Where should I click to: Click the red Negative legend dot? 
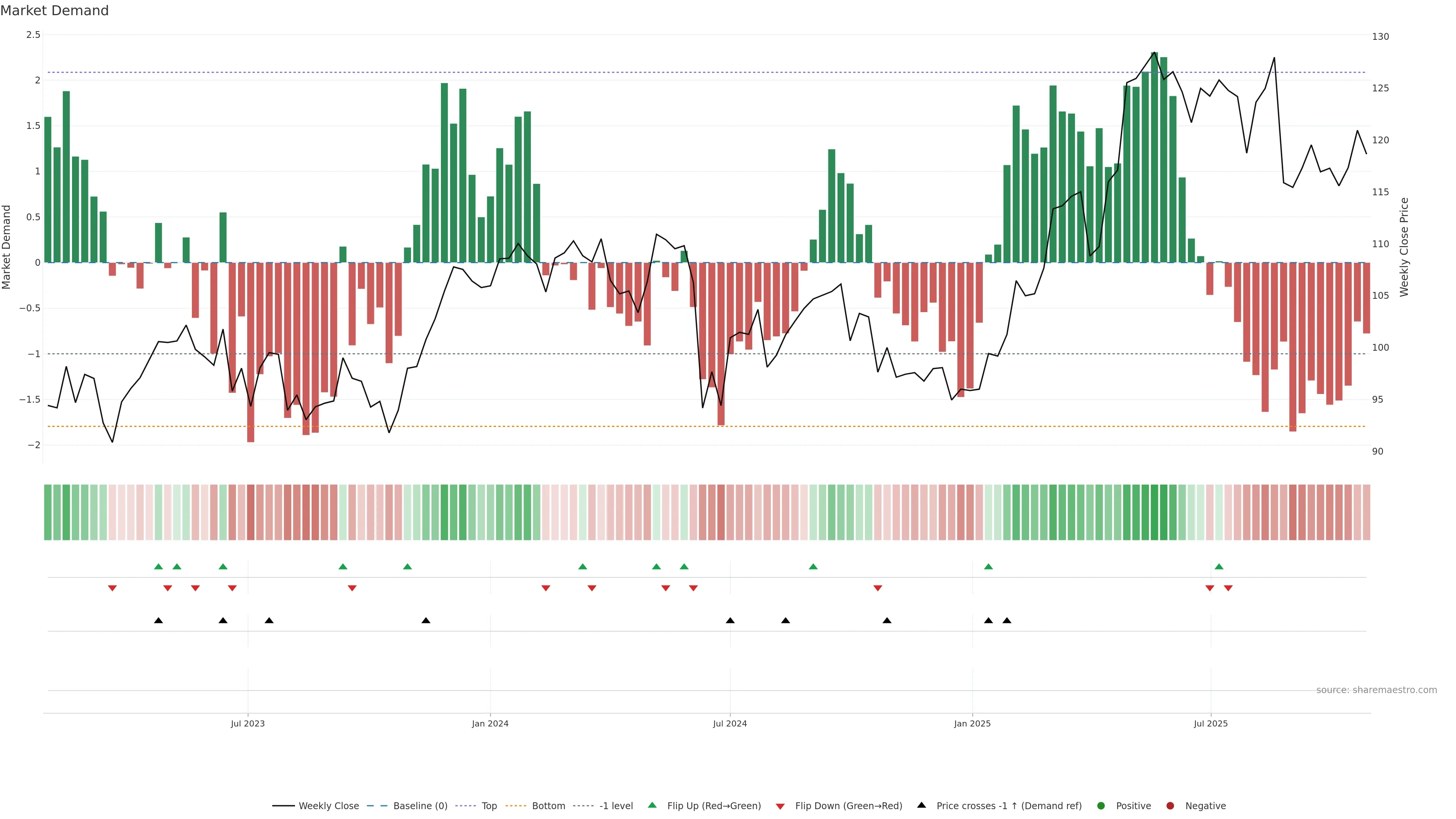1170,806
